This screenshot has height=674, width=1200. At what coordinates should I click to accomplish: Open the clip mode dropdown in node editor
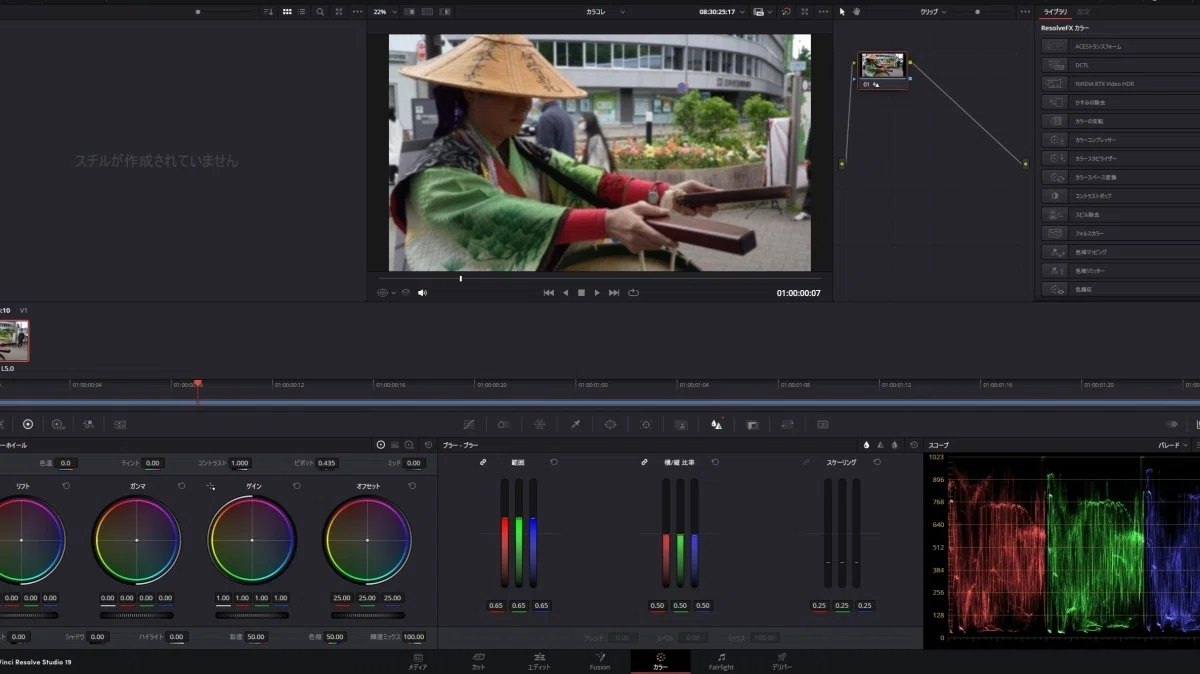click(934, 12)
